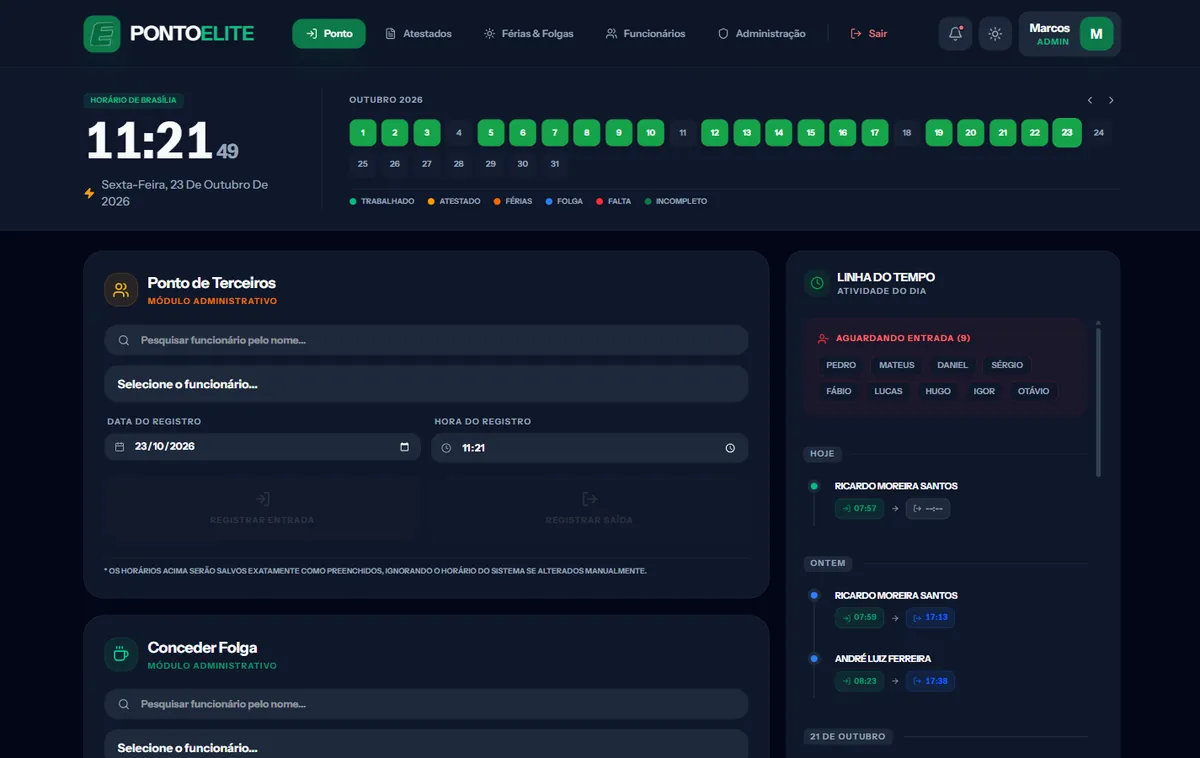1200x758 pixels.
Task: Open the Atestados tab
Action: tap(418, 34)
